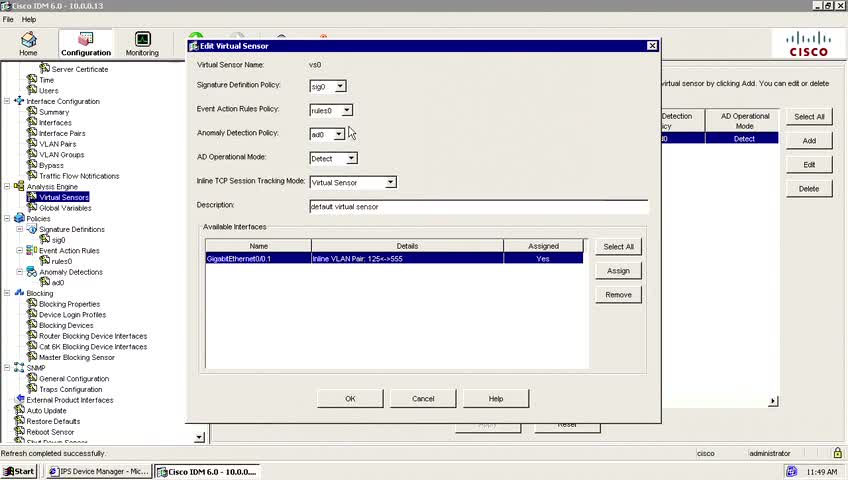Click the SNMP section icon
The image size is (848, 480).
(x=19, y=368)
